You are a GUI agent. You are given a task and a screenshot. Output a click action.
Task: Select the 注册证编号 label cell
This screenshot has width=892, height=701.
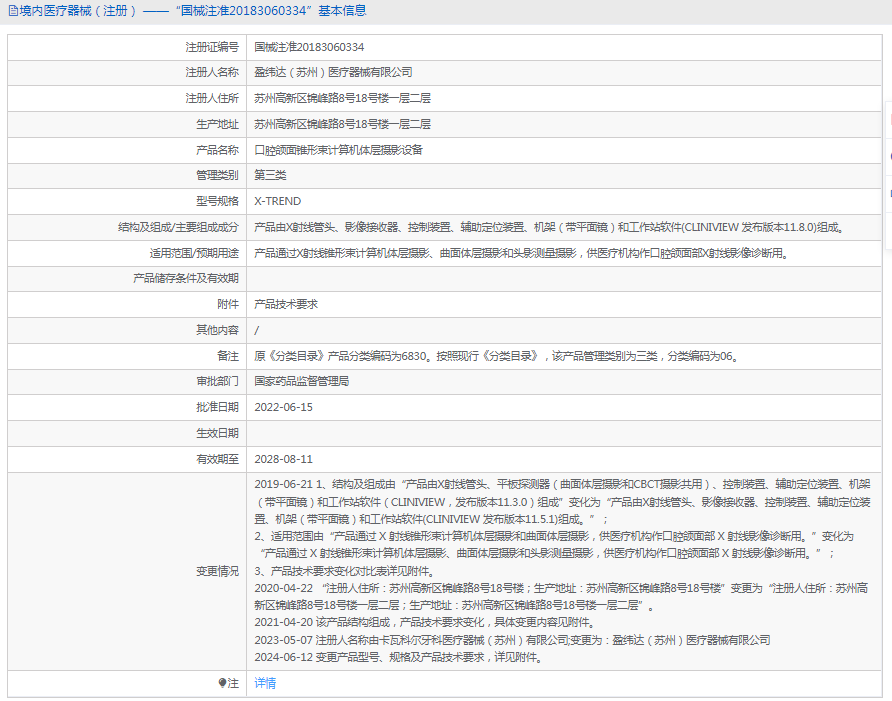pos(212,47)
